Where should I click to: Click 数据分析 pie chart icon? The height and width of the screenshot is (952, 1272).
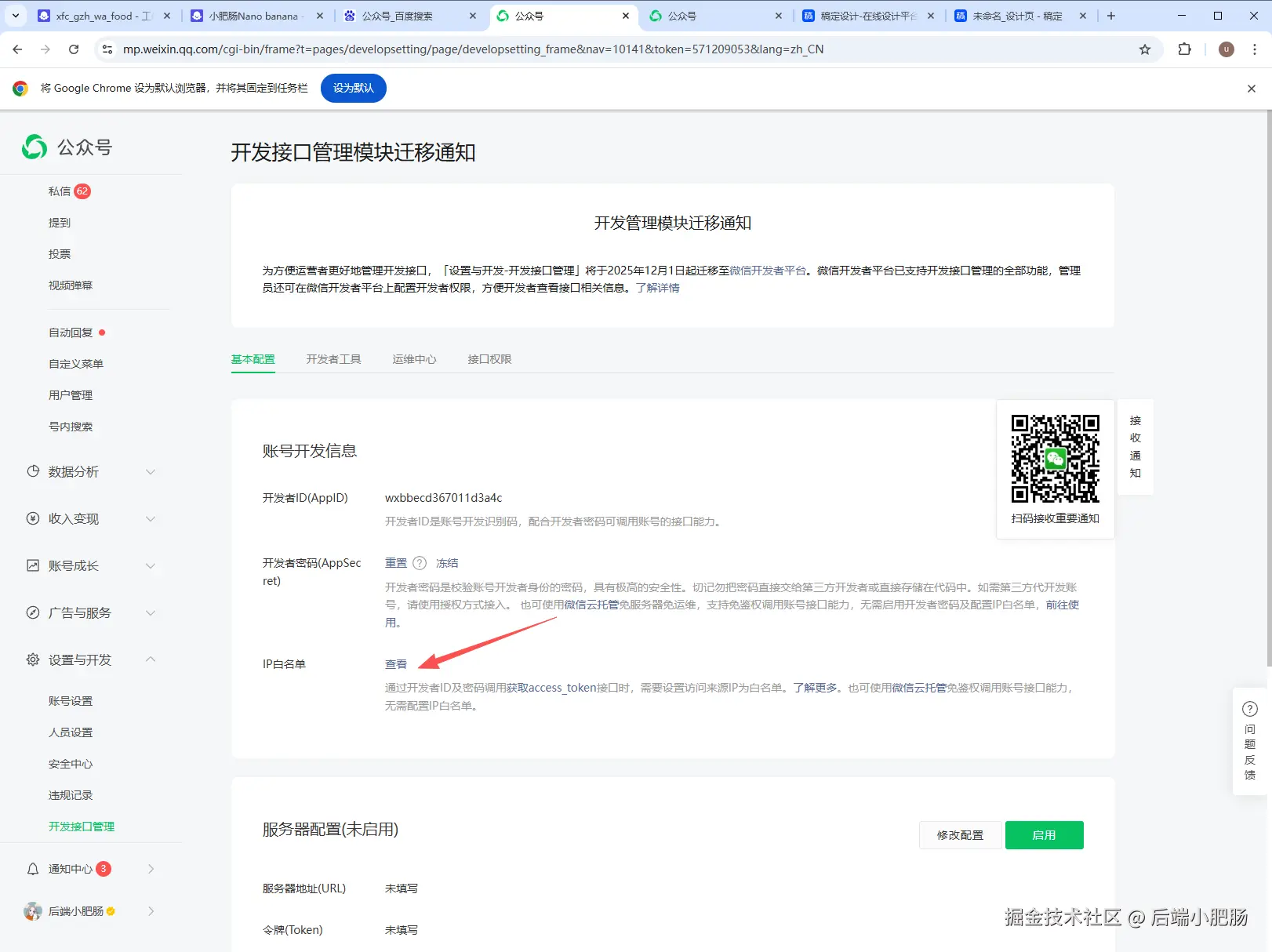pos(33,471)
